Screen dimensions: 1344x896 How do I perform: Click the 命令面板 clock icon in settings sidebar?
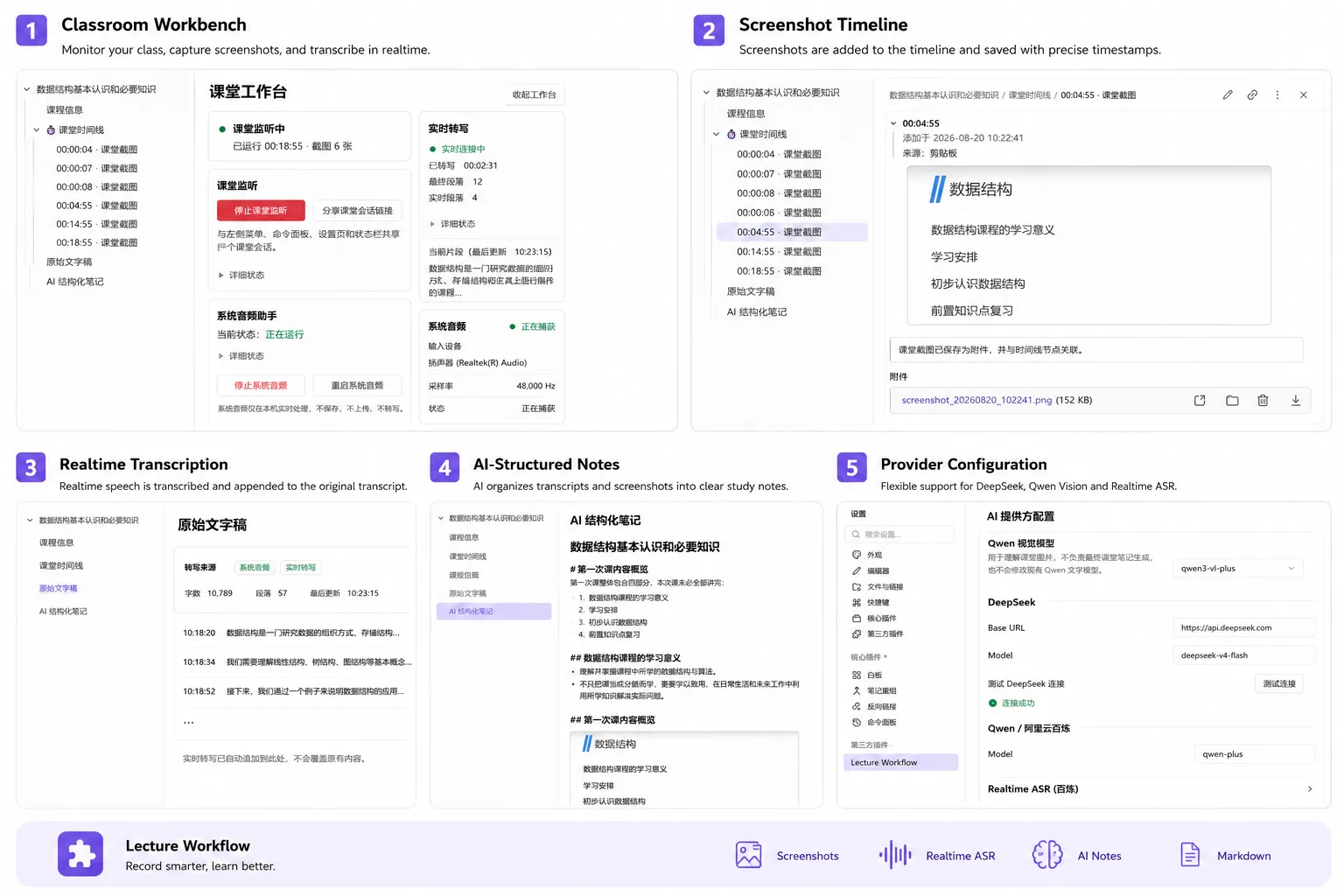(857, 722)
